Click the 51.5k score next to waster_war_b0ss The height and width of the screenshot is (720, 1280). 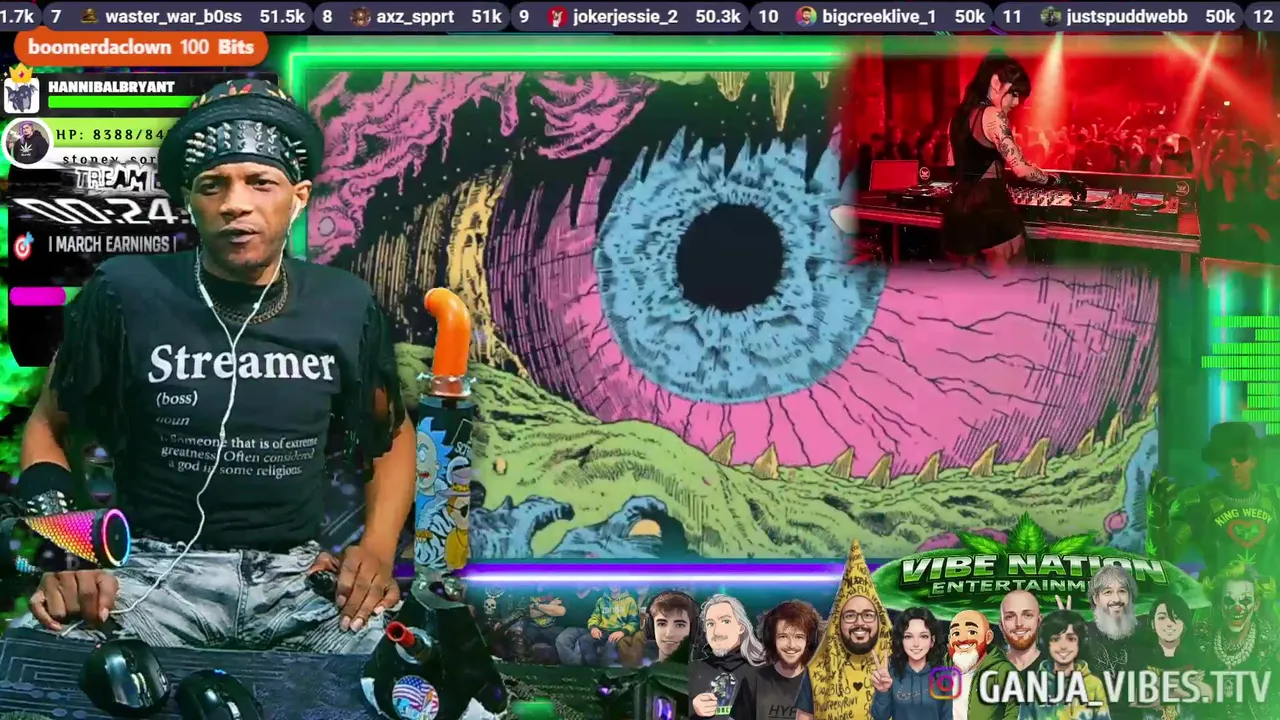tap(281, 16)
